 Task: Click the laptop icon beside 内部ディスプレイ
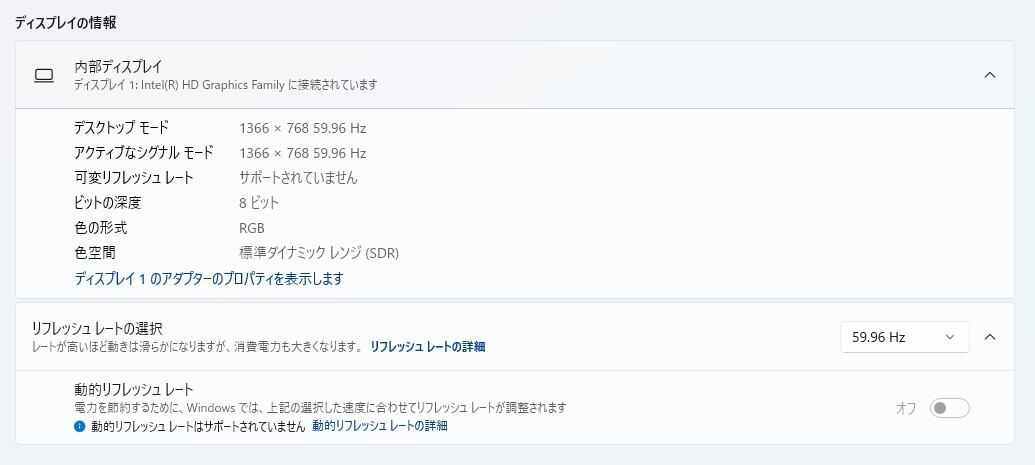click(43, 75)
